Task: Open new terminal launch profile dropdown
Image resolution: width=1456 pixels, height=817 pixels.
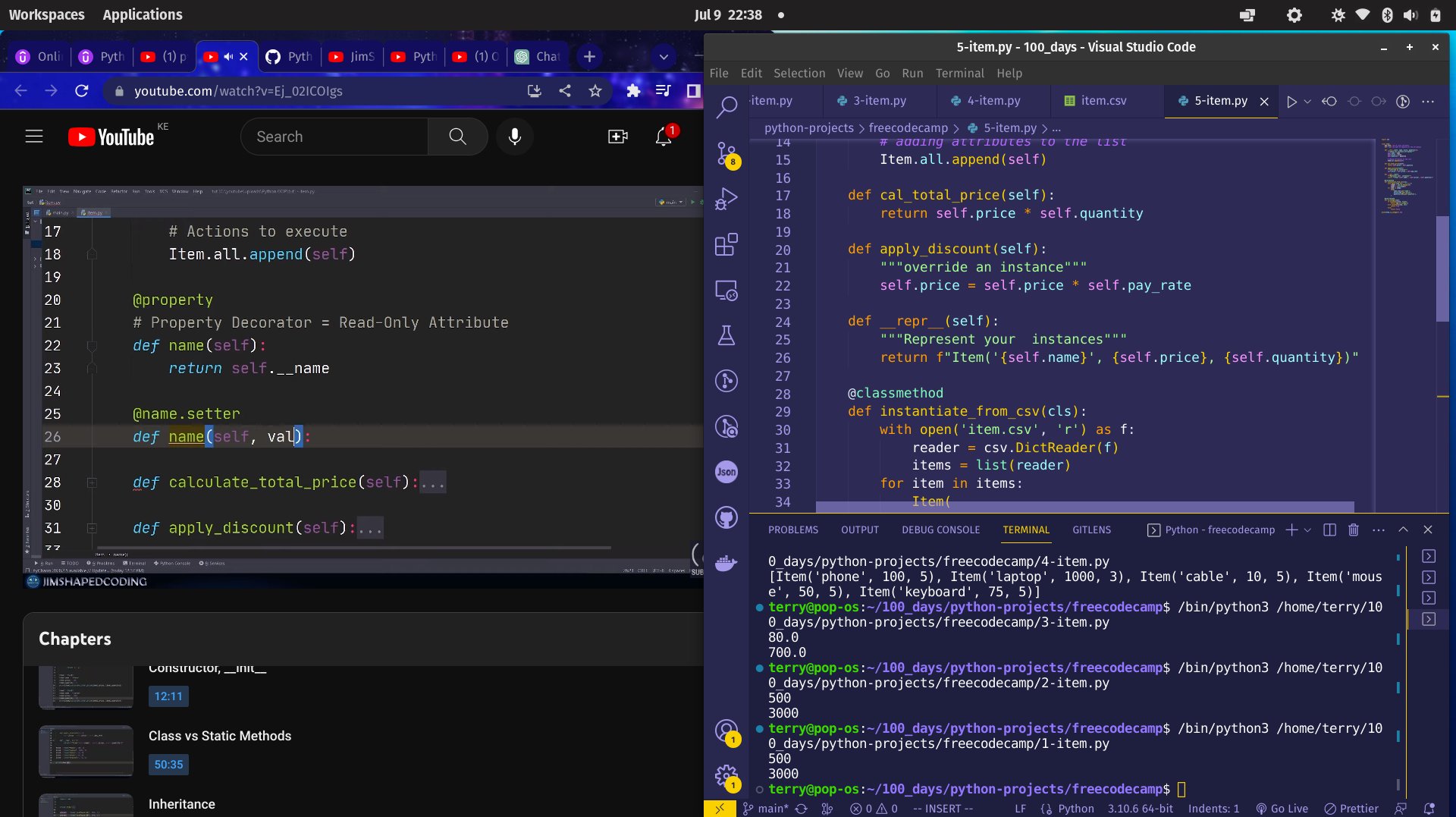Action: pyautogui.click(x=1307, y=530)
